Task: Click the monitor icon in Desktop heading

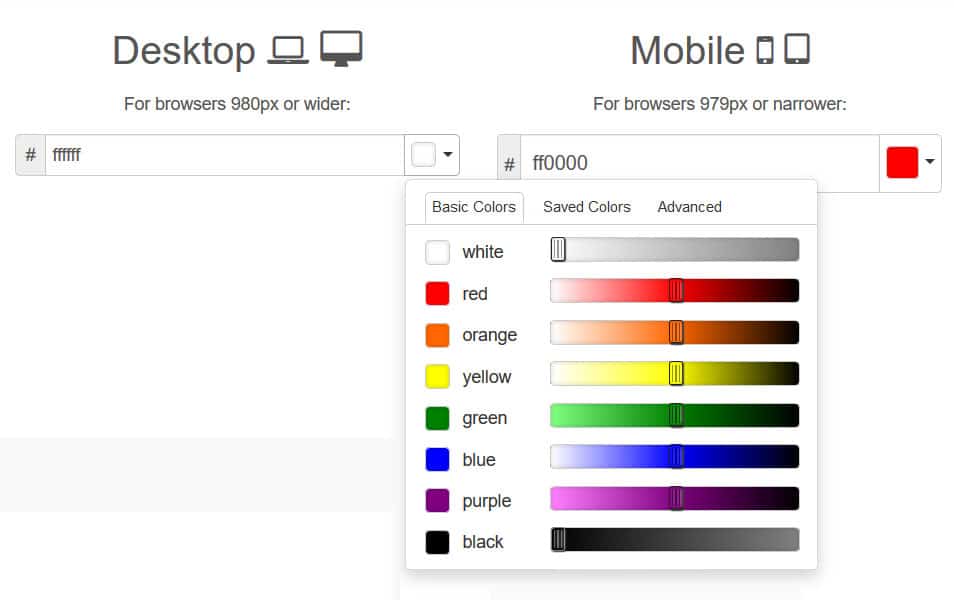Action: click(x=342, y=47)
